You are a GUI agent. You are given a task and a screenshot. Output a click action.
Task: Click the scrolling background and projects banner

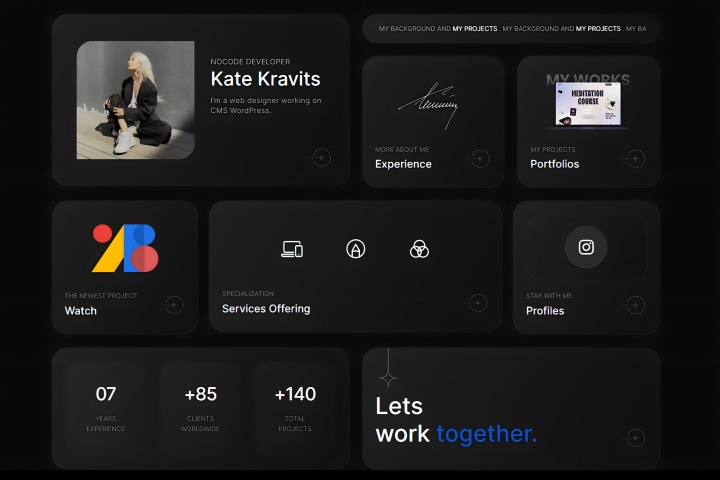(x=511, y=28)
